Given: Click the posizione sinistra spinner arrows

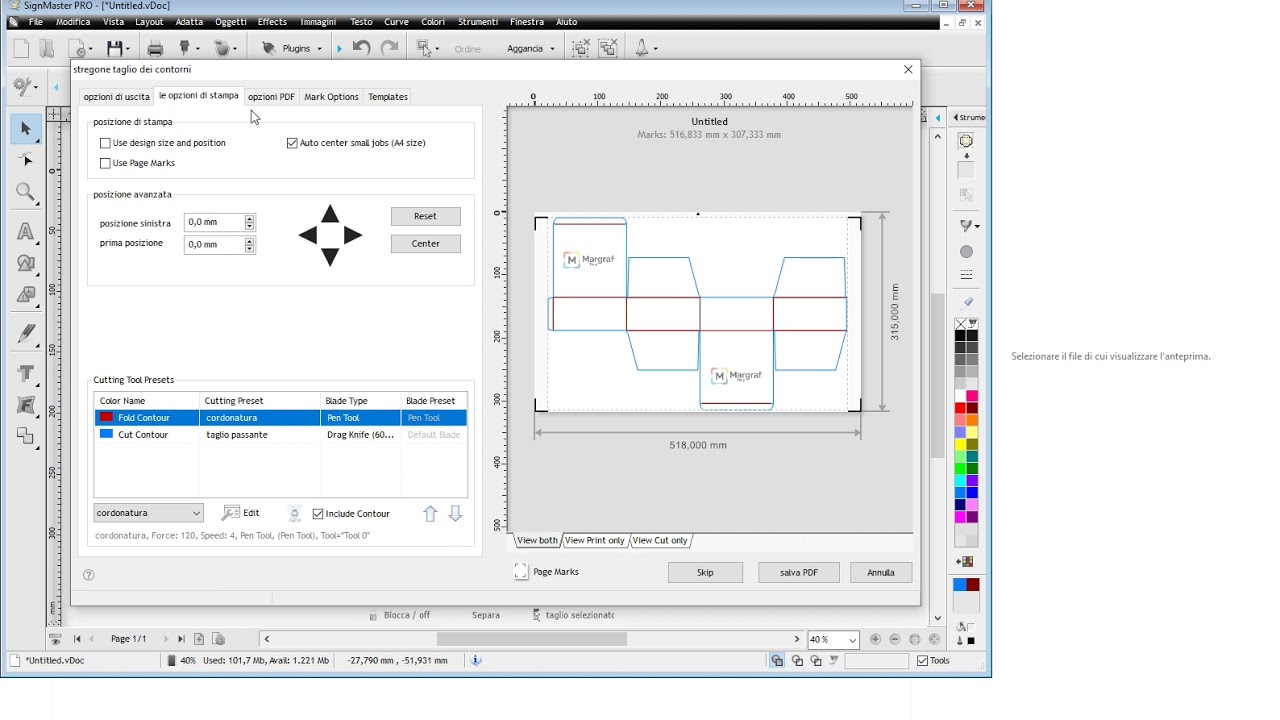Looking at the screenshot, I should point(250,222).
